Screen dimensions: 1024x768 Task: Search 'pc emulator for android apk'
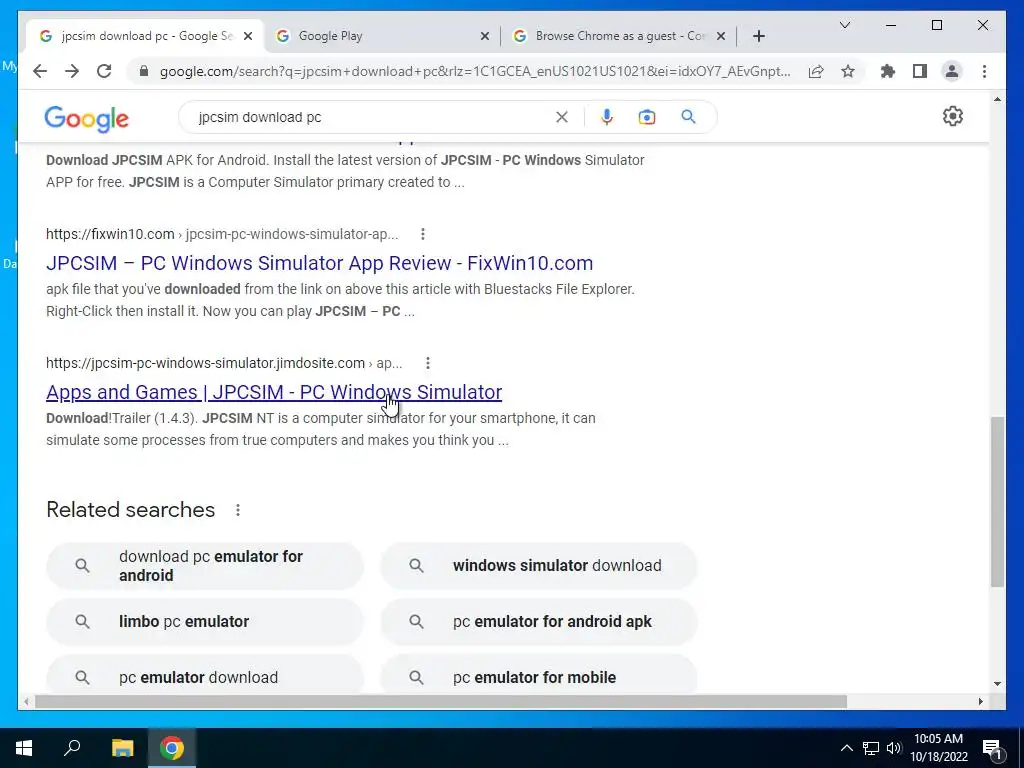point(539,622)
